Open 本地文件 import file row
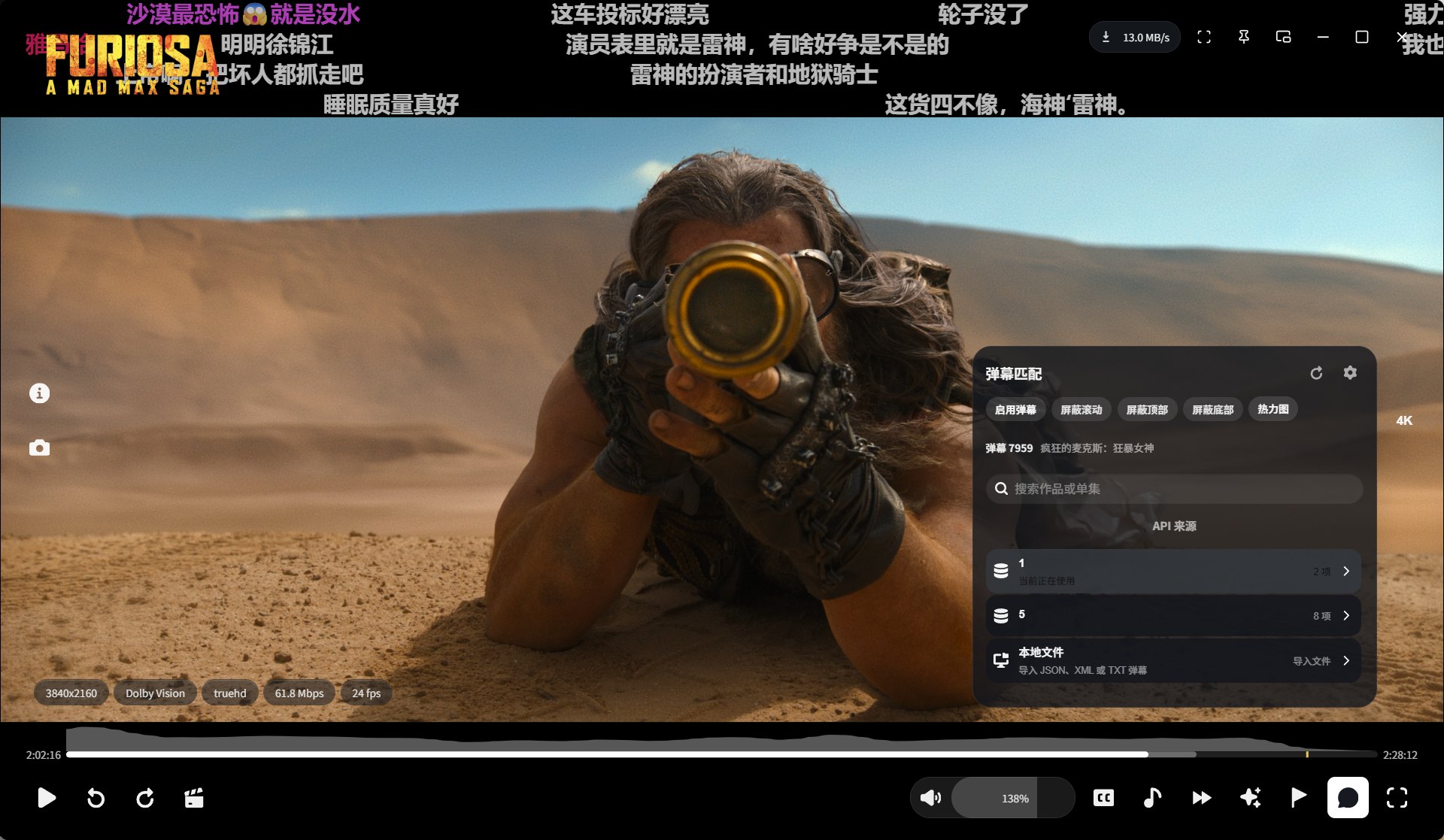This screenshot has width=1444, height=840. coord(1173,661)
